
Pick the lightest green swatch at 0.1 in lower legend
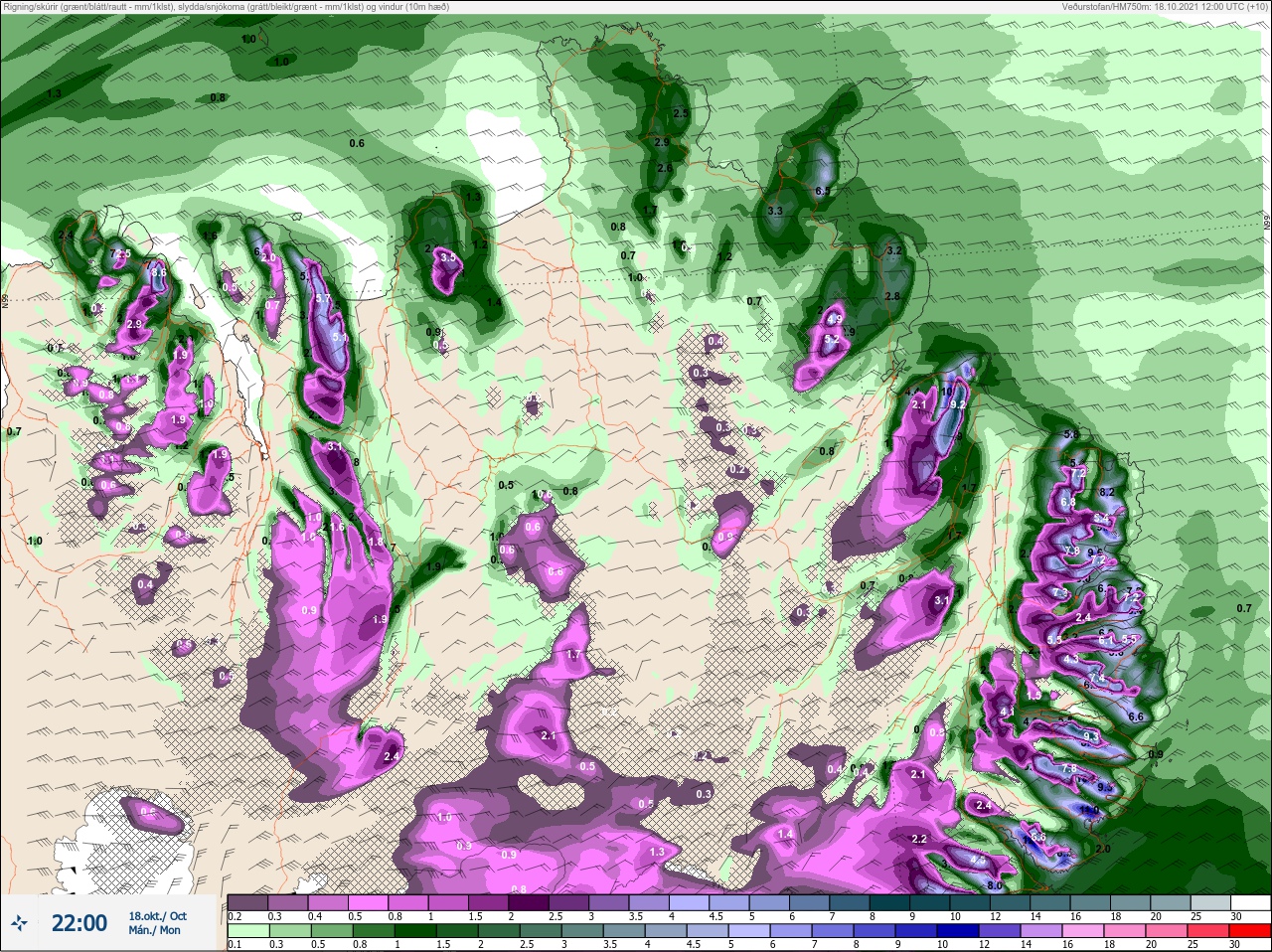coord(247,931)
